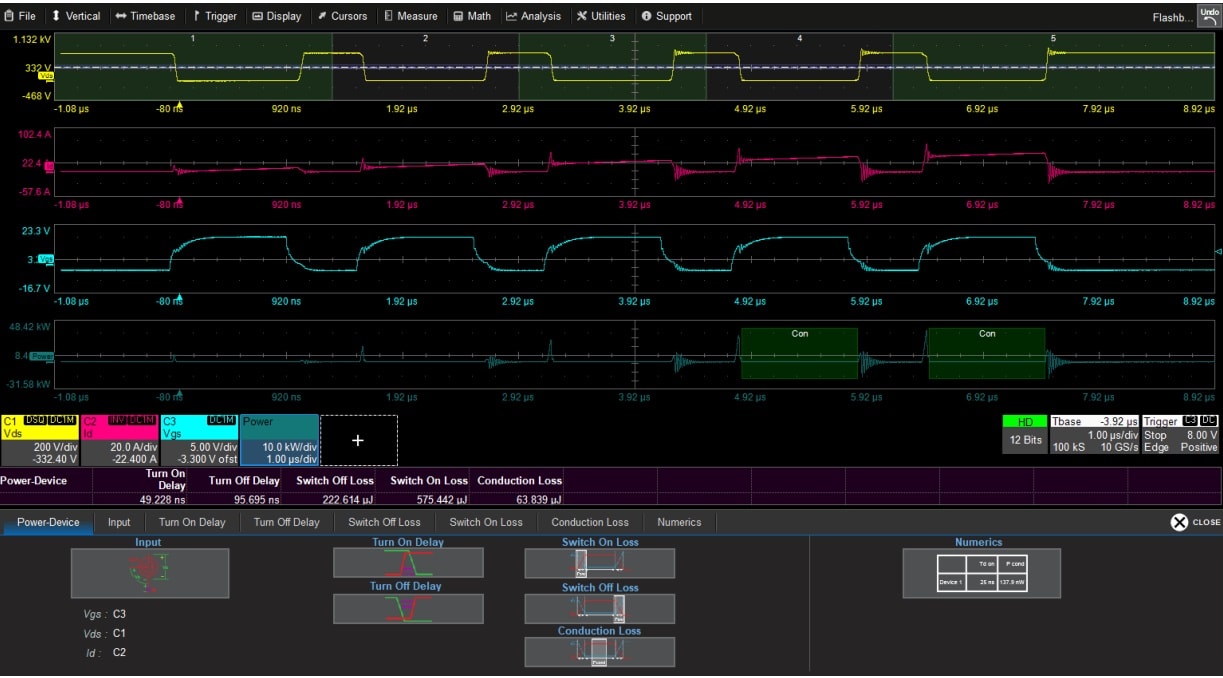This screenshot has height=678, width=1223.
Task: Switch to the Switch Off Loss tab
Action: pos(385,522)
